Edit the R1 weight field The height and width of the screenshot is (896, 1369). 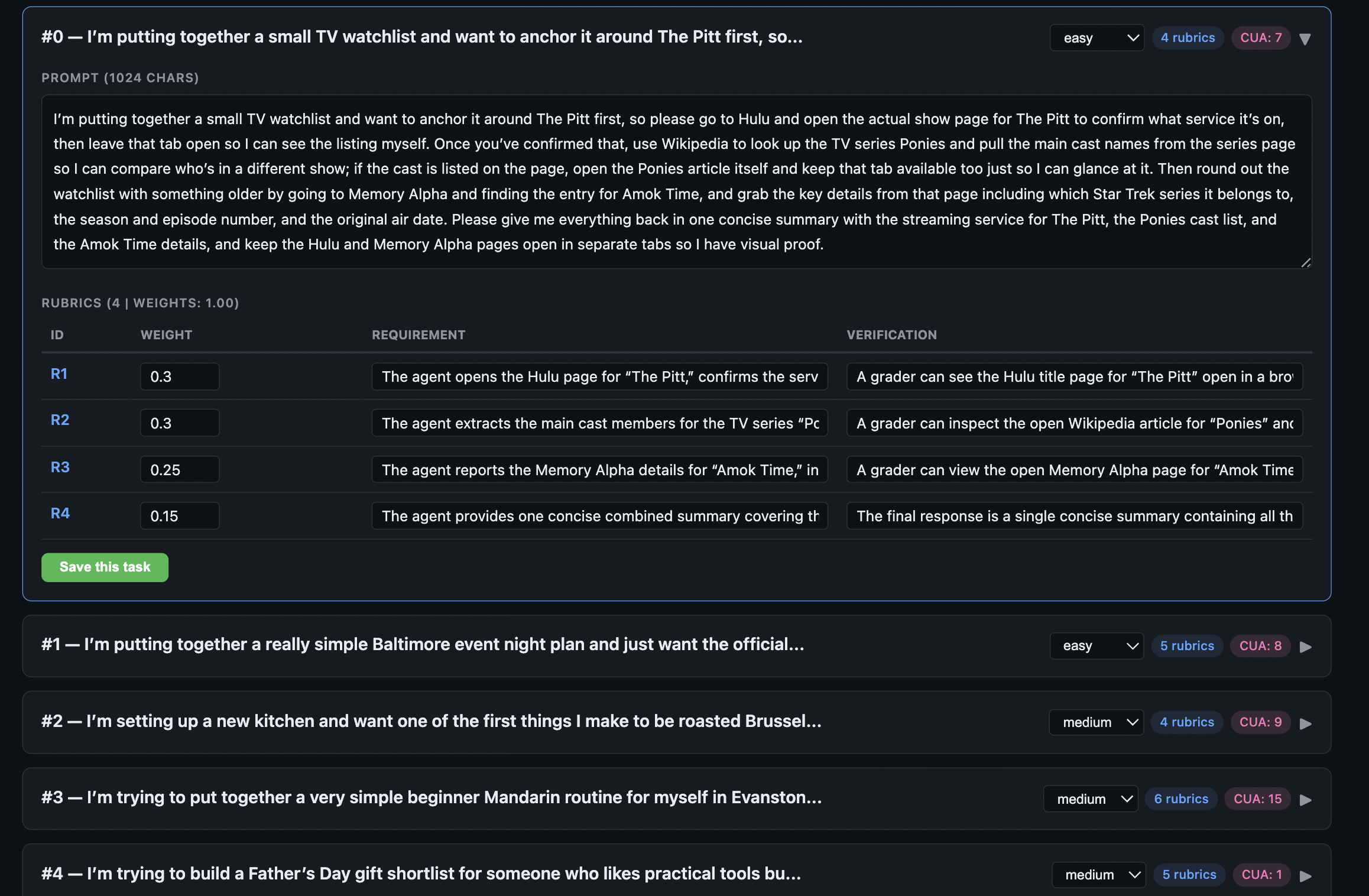(x=180, y=377)
